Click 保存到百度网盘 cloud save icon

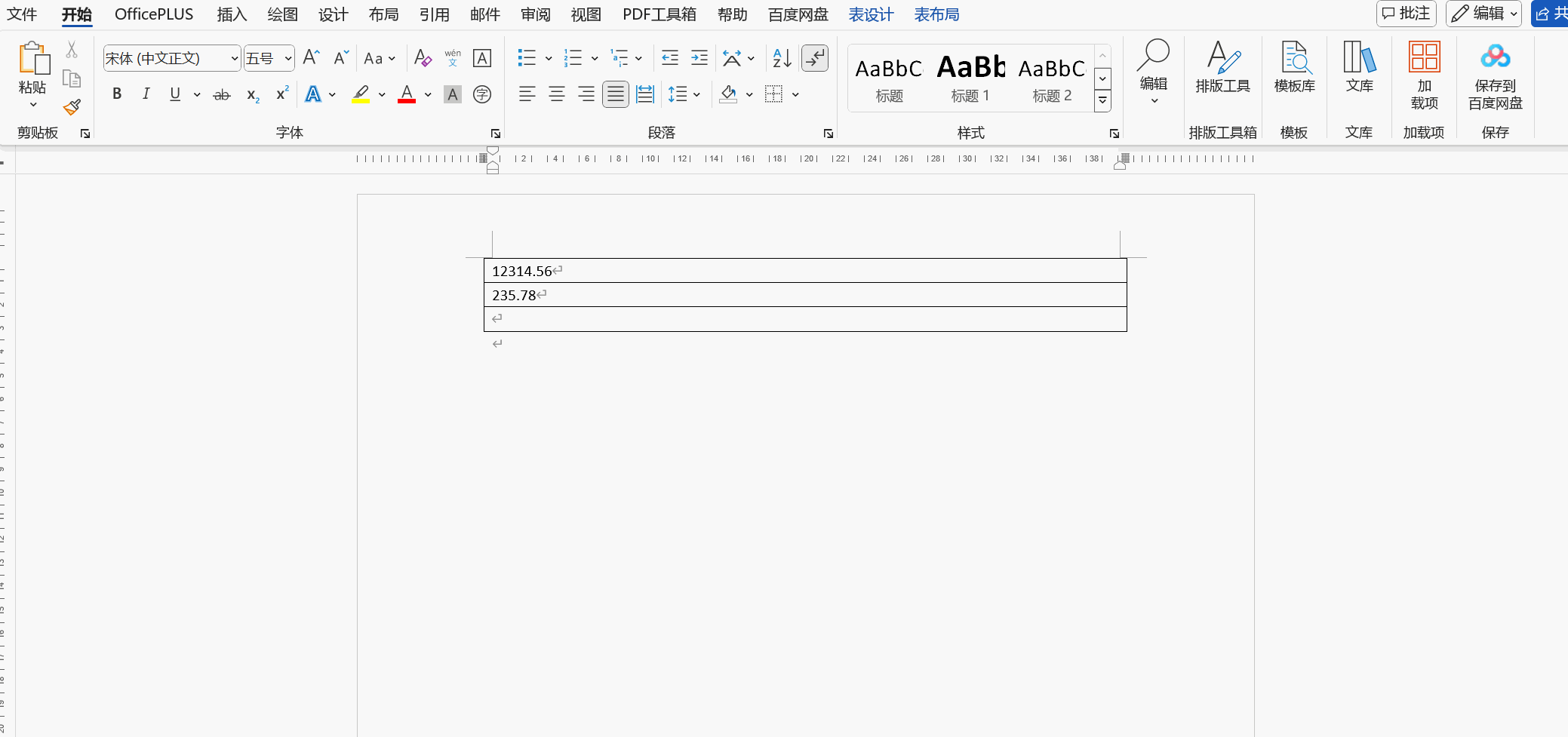click(x=1495, y=74)
